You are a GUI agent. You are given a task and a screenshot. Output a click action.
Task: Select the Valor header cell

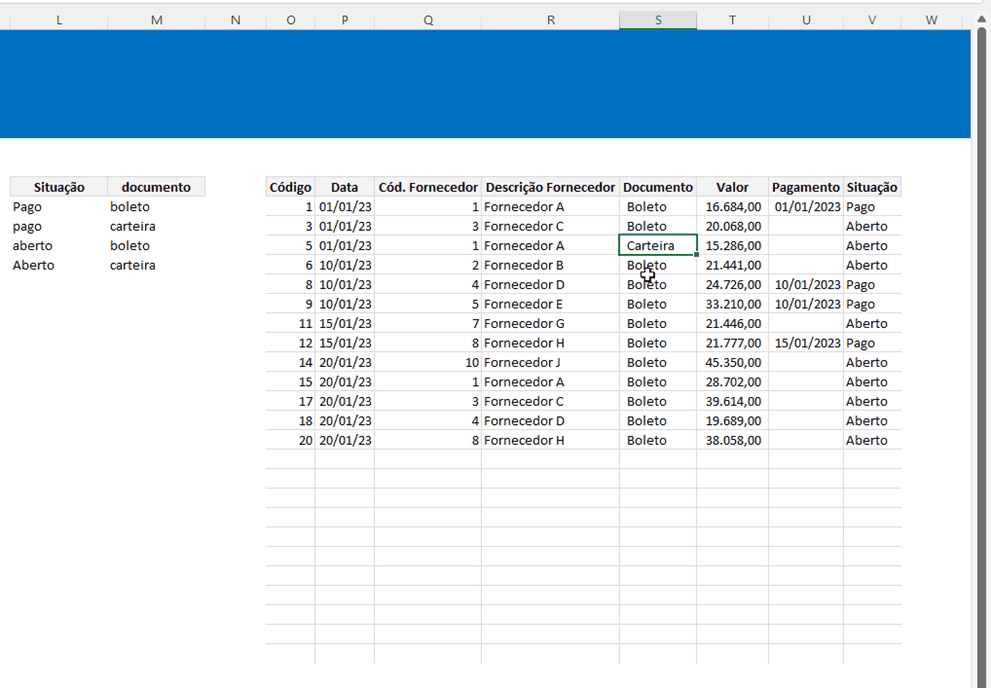pos(732,187)
